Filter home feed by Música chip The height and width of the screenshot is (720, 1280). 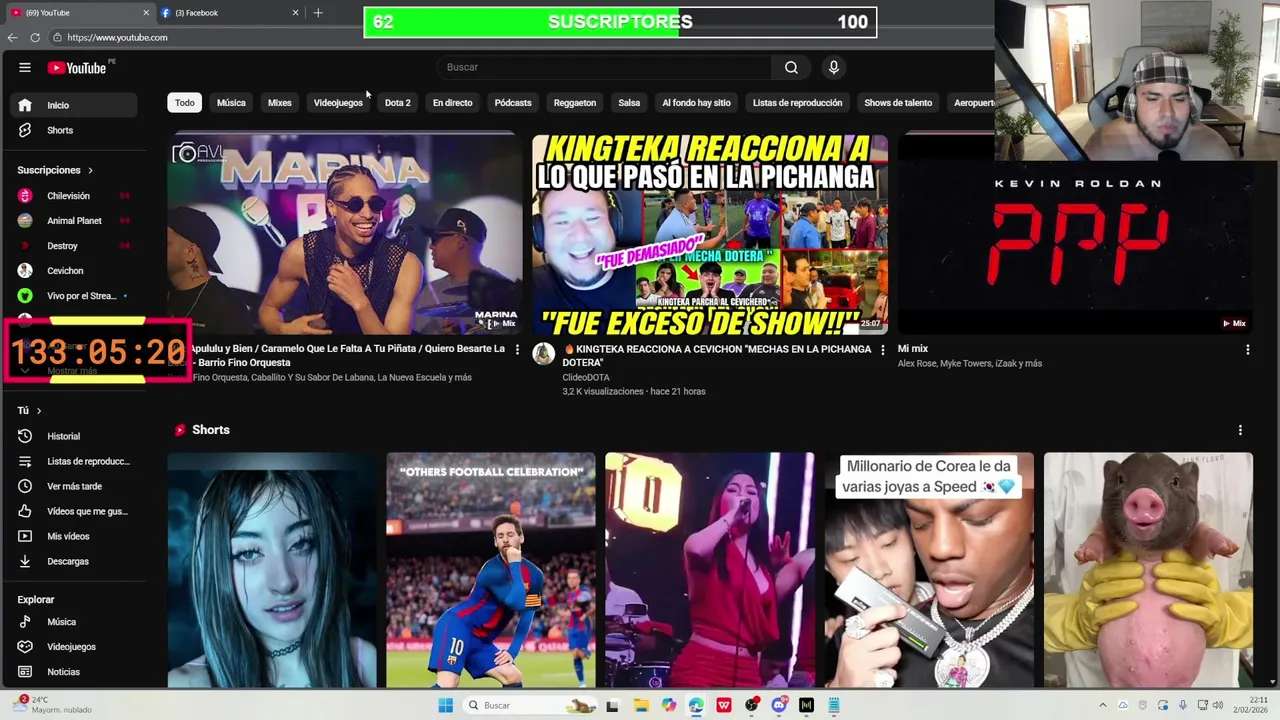click(x=231, y=103)
